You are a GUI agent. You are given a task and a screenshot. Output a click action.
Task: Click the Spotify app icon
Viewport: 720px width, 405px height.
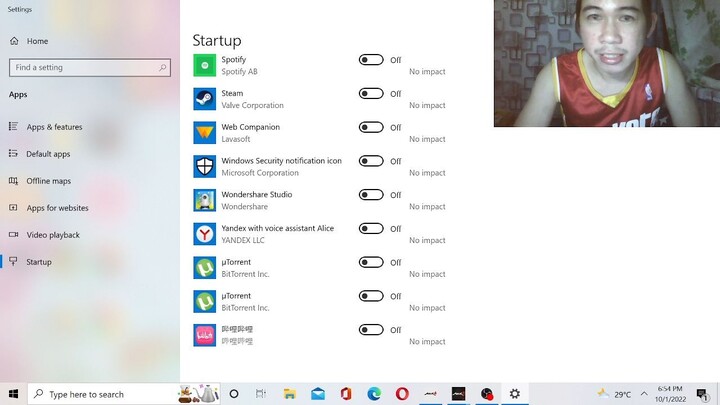[204, 65]
